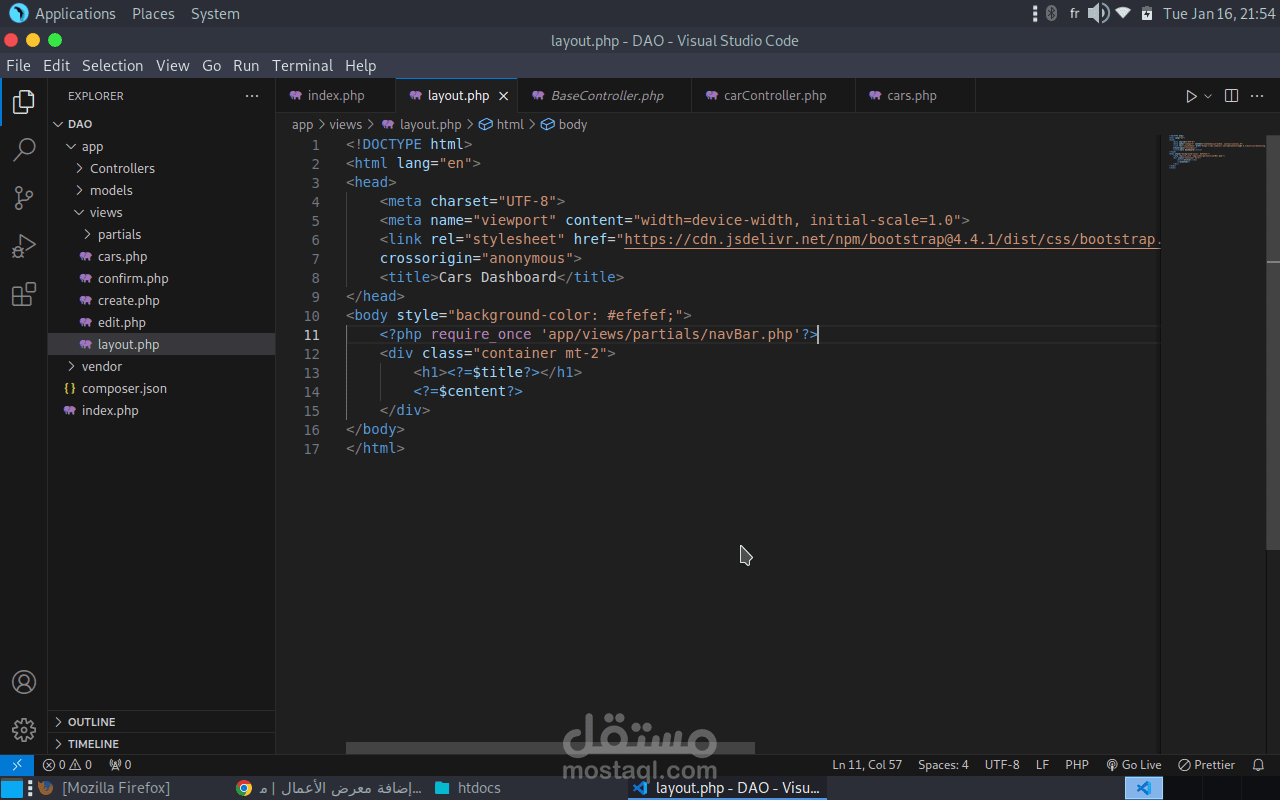Image resolution: width=1280 pixels, height=800 pixels.
Task: Open Run and Debug view icon
Action: click(24, 246)
